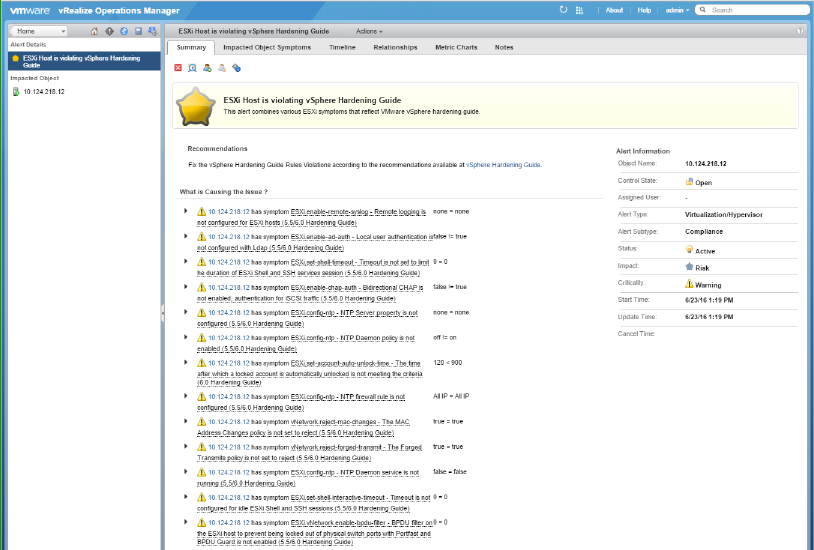This screenshot has width=814, height=550.
Task: Expand the reject-mac-changes symptom row
Action: (185, 421)
